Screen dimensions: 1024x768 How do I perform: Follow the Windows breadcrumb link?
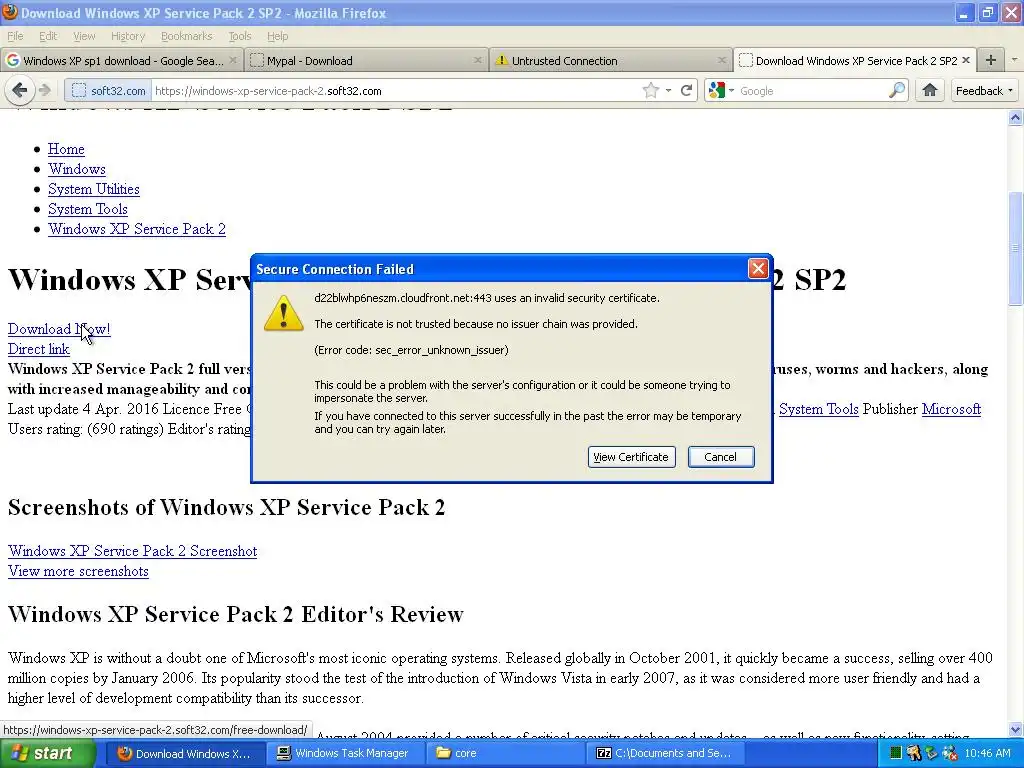click(76, 169)
